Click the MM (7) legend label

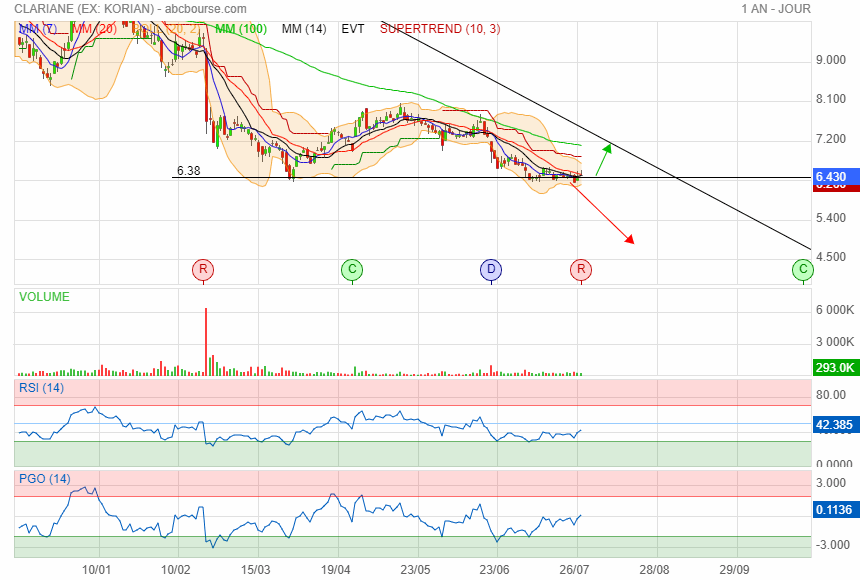point(37,29)
